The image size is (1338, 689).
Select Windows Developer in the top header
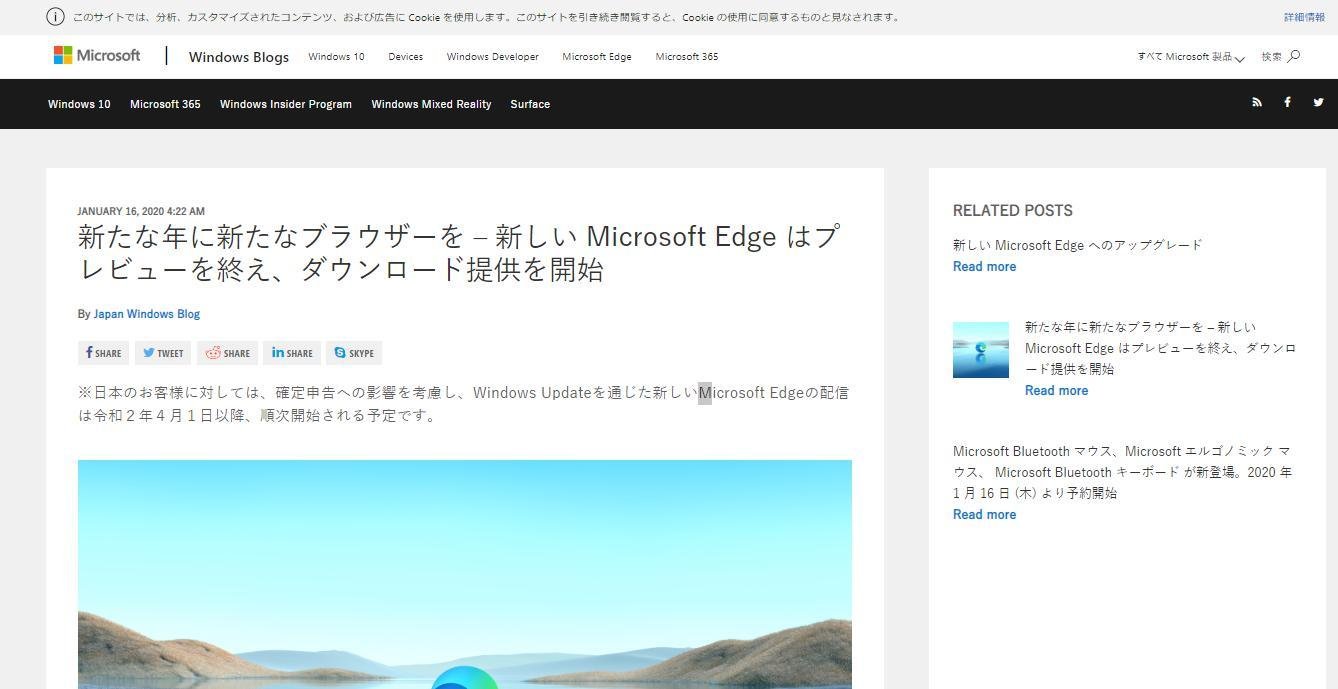492,57
